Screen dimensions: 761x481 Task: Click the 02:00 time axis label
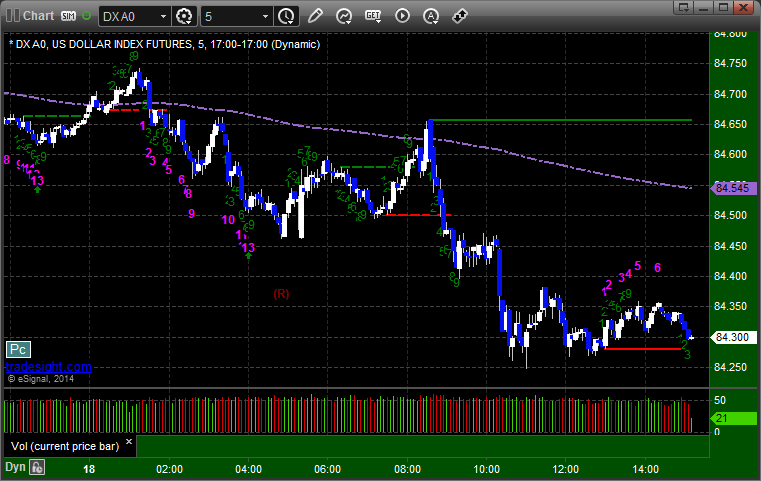click(x=169, y=469)
